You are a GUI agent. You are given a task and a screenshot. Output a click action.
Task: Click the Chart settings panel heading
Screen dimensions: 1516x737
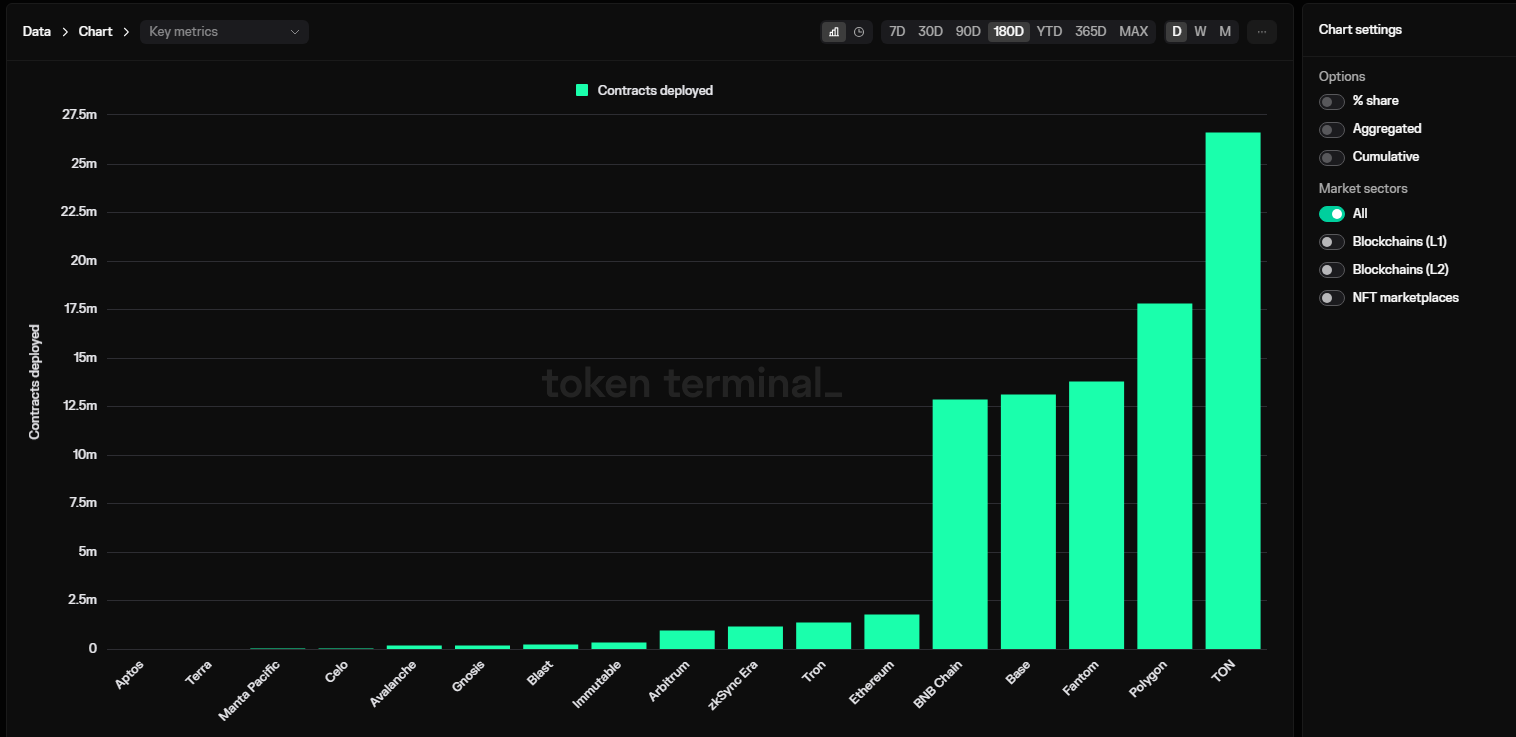(x=1360, y=30)
